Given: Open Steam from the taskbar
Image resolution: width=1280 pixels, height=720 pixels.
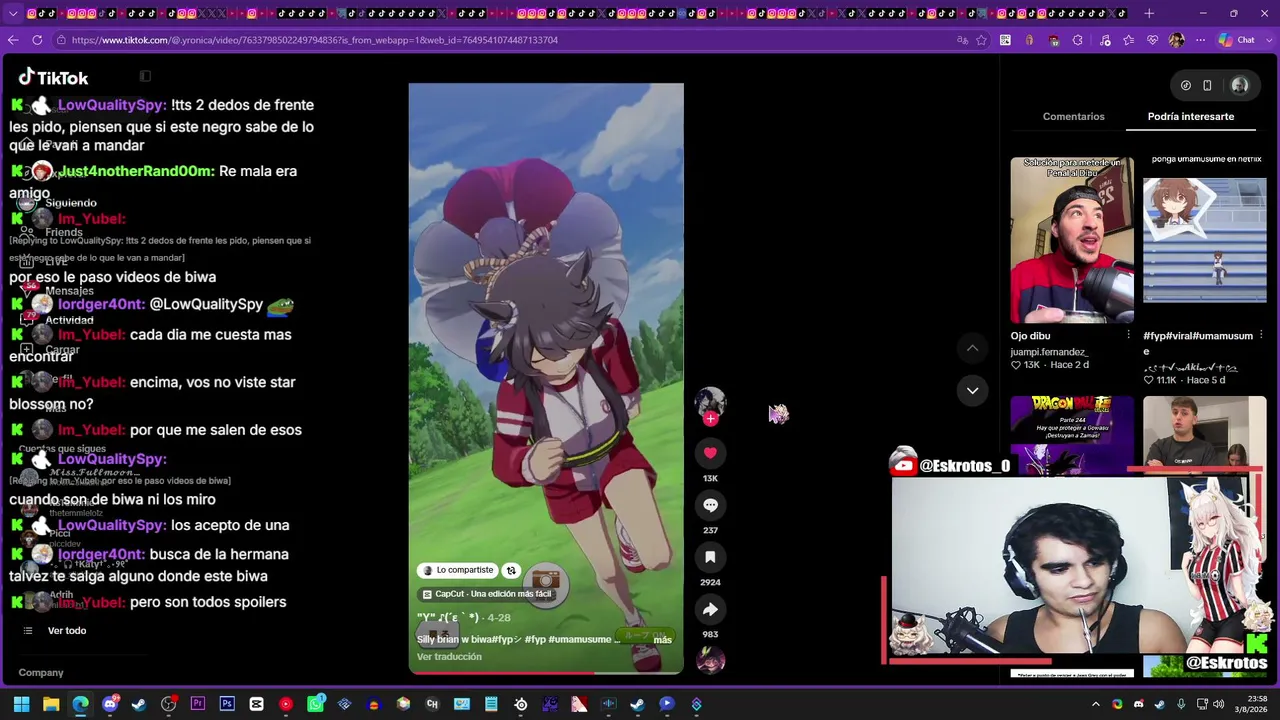Looking at the screenshot, I should 139,704.
